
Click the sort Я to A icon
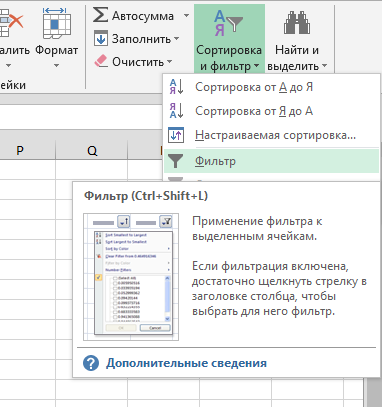pos(176,111)
